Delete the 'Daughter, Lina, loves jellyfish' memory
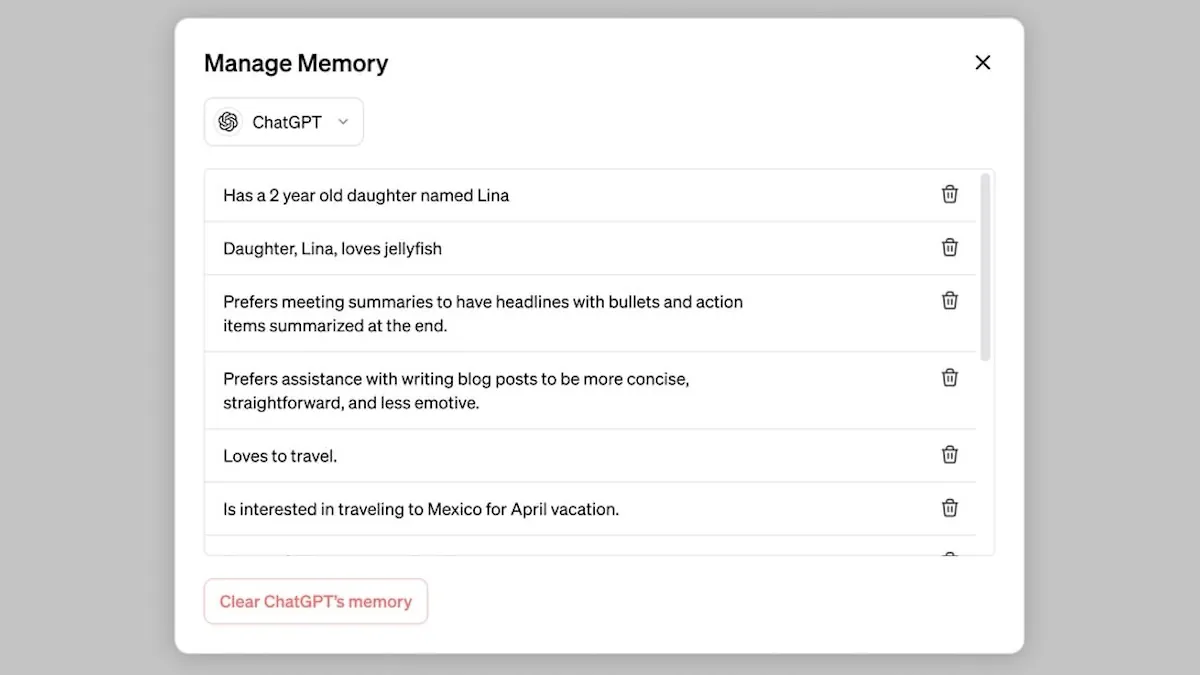This screenshot has height=675, width=1200. click(949, 247)
